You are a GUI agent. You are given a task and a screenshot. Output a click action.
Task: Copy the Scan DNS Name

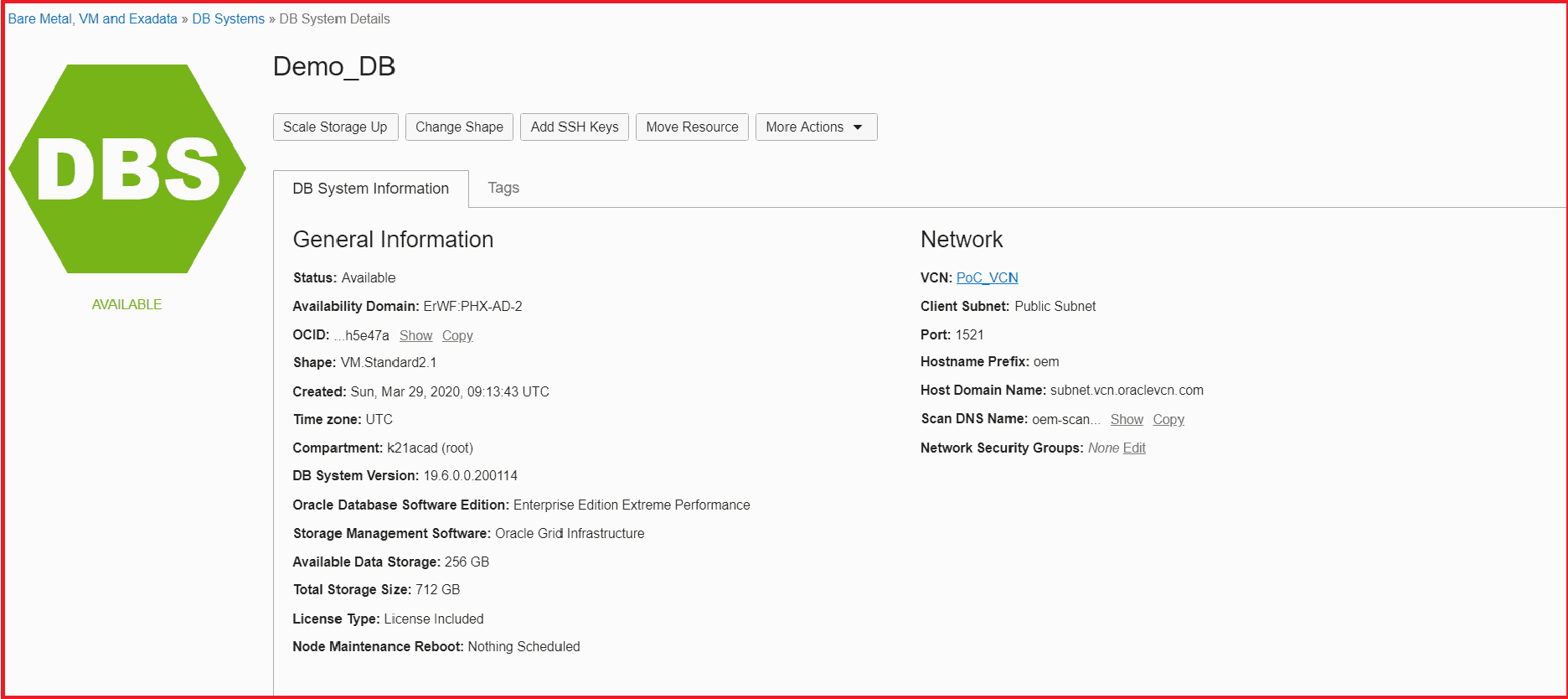[x=1168, y=419]
